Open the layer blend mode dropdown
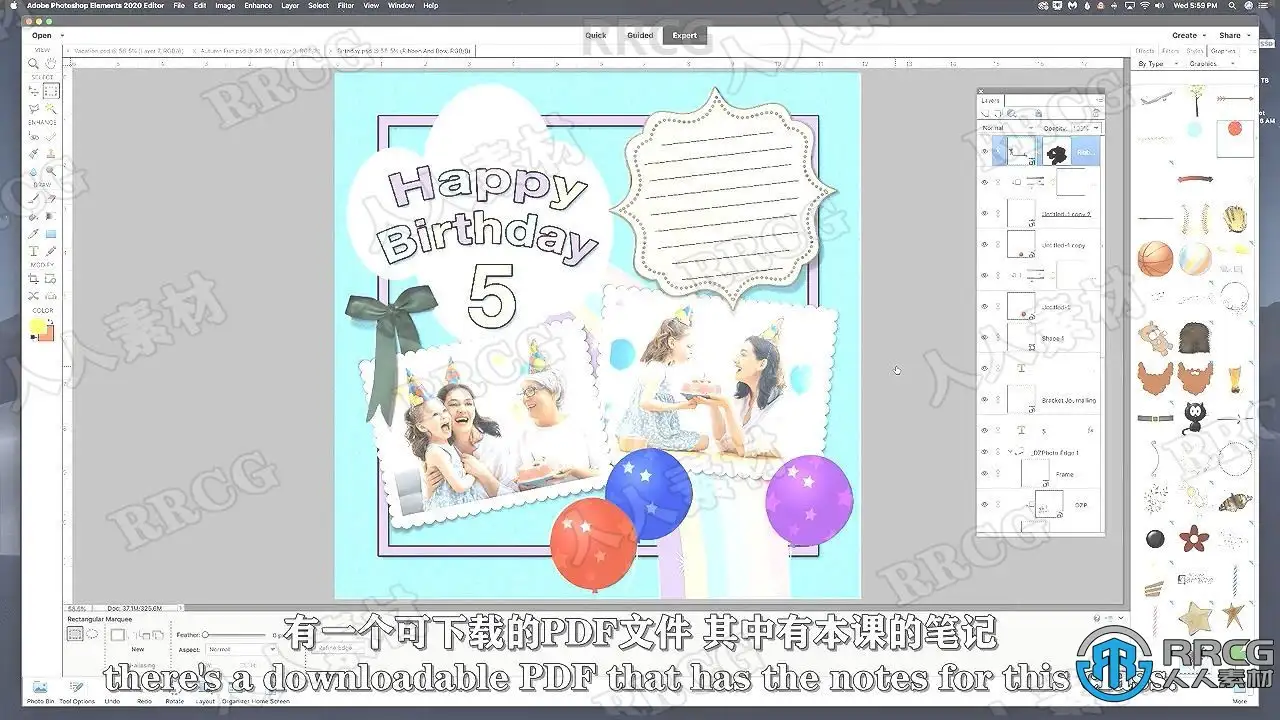Screen dimensions: 1280x720 (1006, 128)
